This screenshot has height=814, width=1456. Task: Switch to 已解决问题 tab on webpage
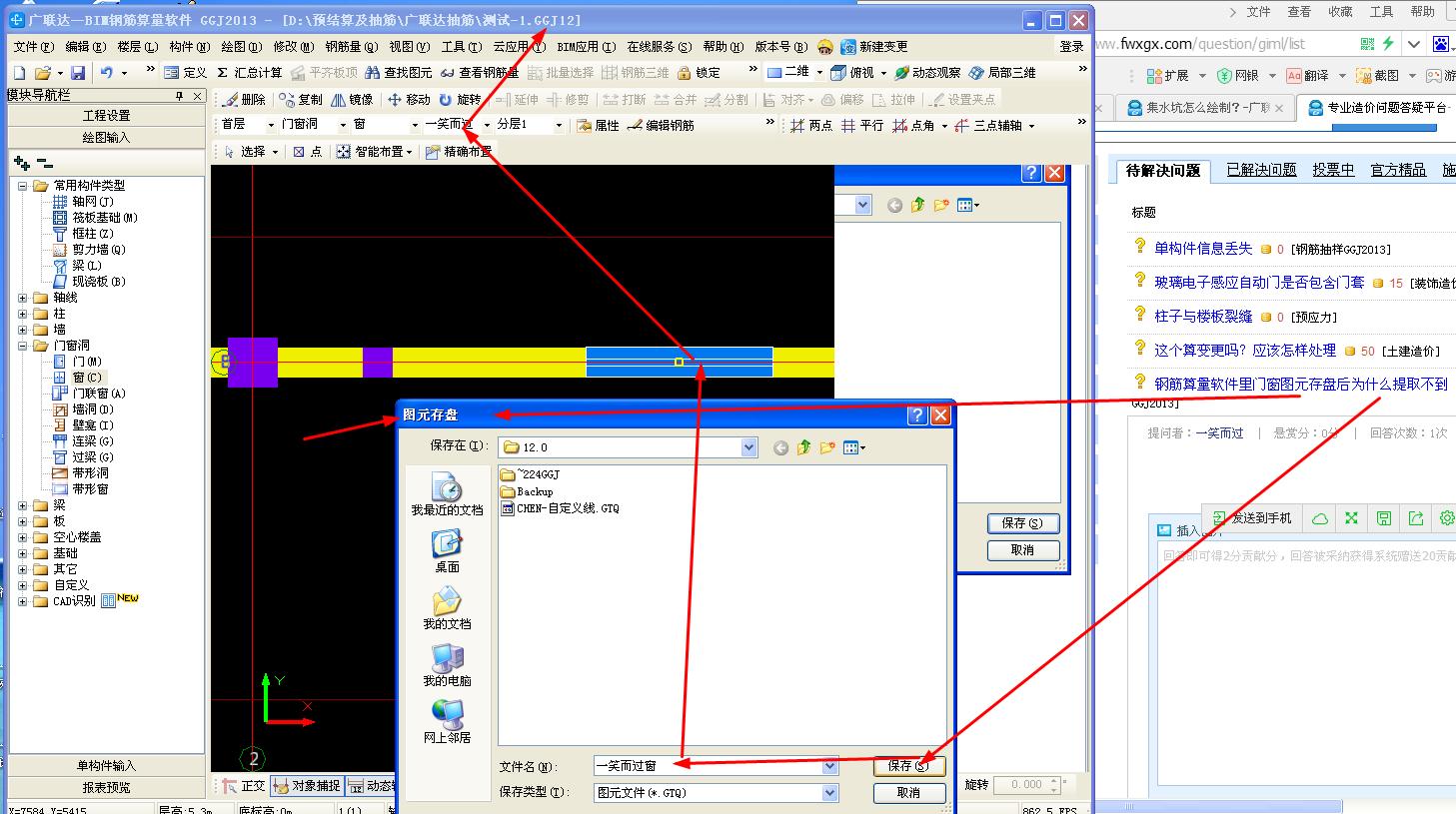click(x=1261, y=171)
